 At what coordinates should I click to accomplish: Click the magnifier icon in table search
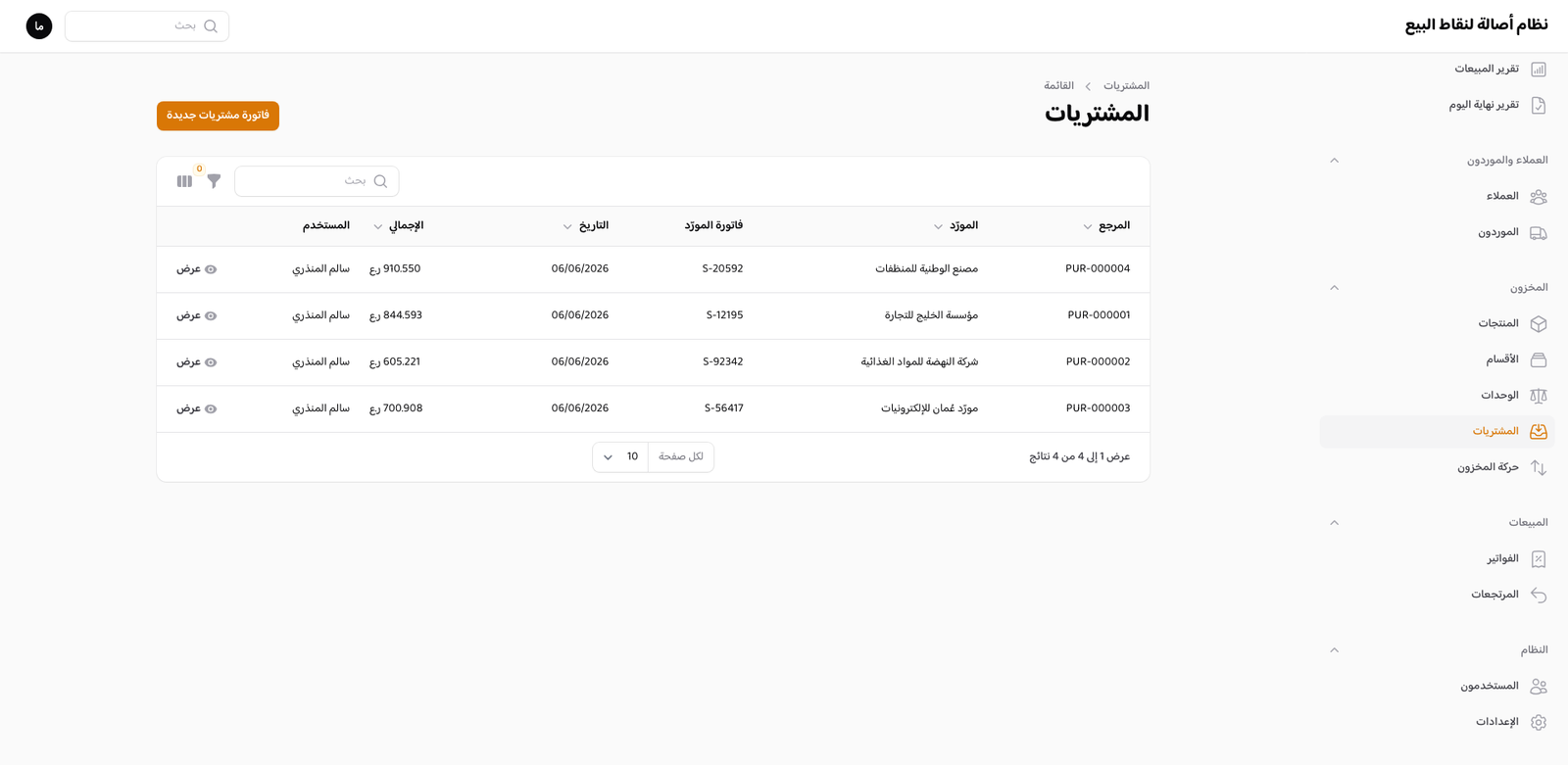coord(380,181)
